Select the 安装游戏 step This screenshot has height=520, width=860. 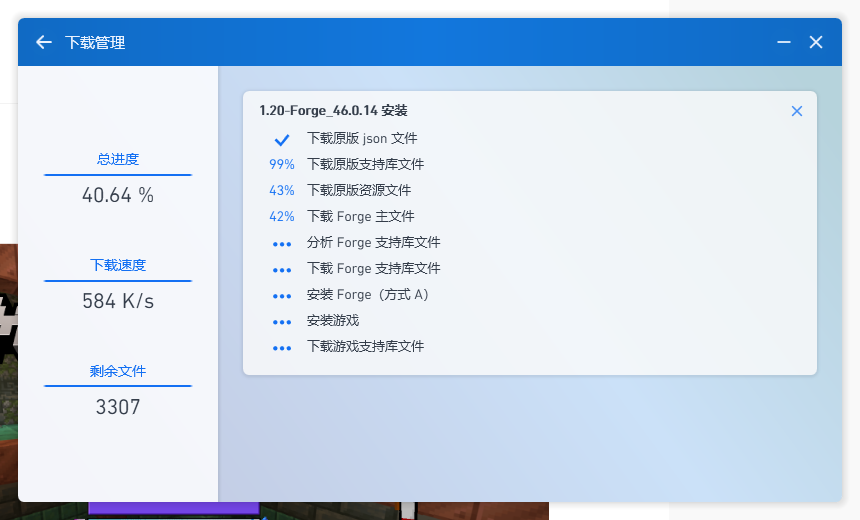click(333, 320)
